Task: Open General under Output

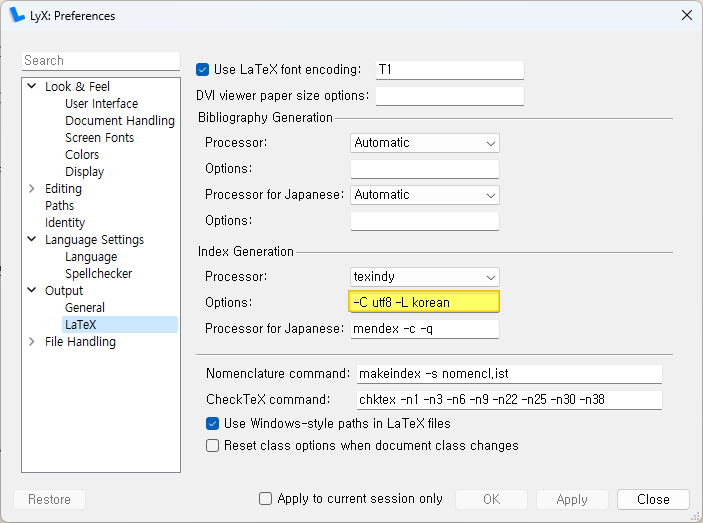Action: point(84,308)
